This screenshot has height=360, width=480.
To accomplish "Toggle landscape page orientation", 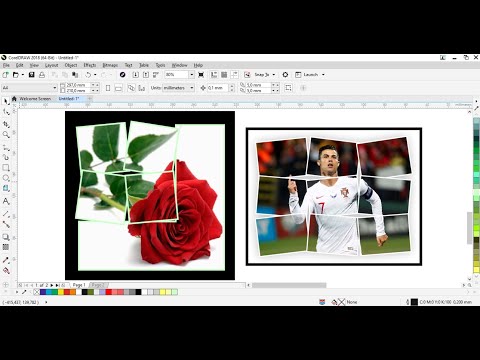I will click(118, 88).
